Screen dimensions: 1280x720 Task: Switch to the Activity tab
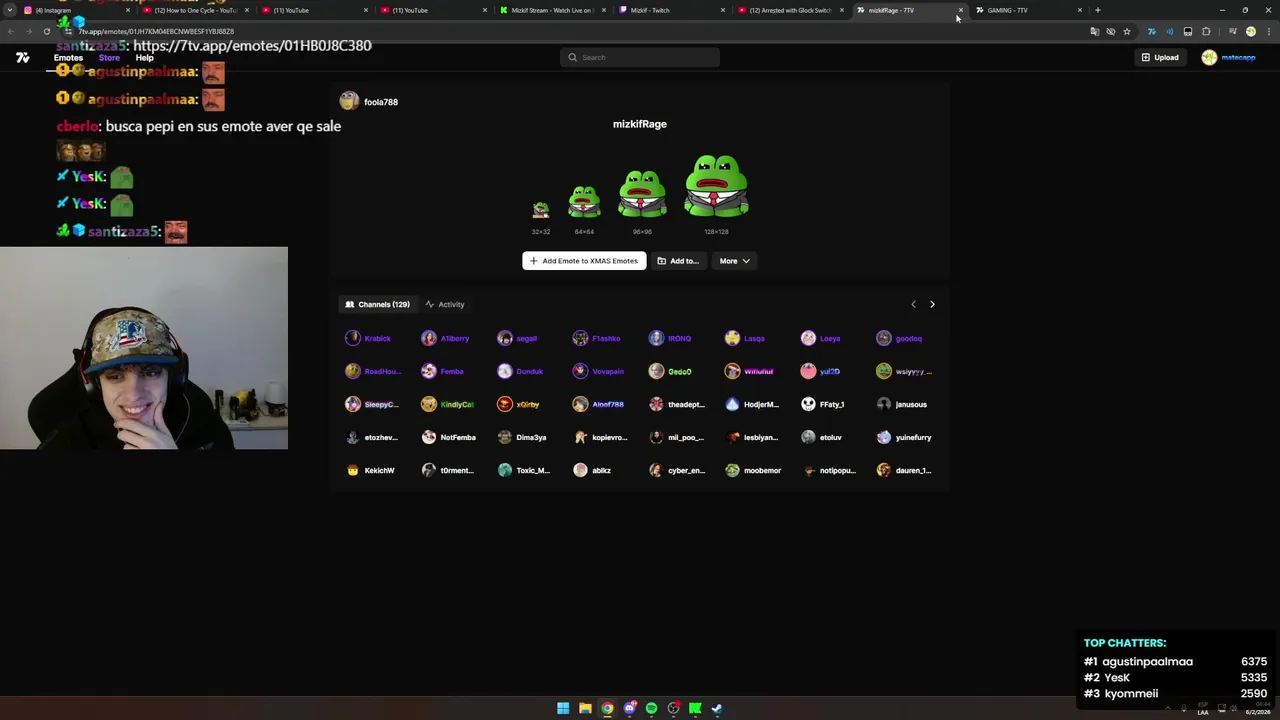(445, 304)
